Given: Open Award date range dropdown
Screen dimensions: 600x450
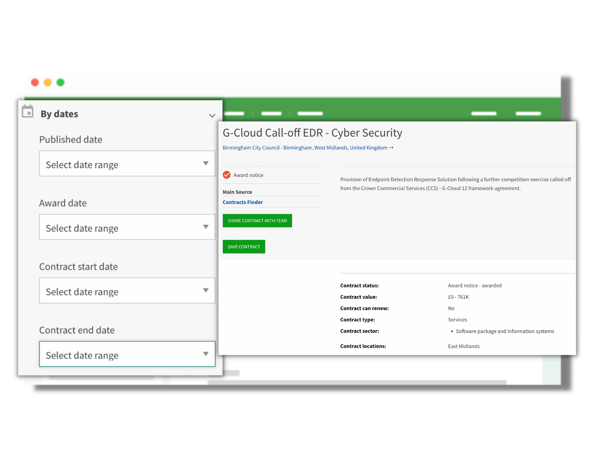Looking at the screenshot, I should pyautogui.click(x=127, y=227).
